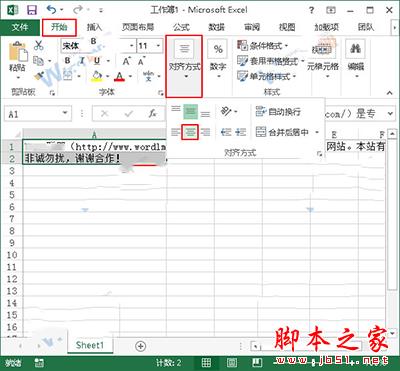The image size is (400, 371).
Task: Apply the red font color A
Action: coord(119,76)
